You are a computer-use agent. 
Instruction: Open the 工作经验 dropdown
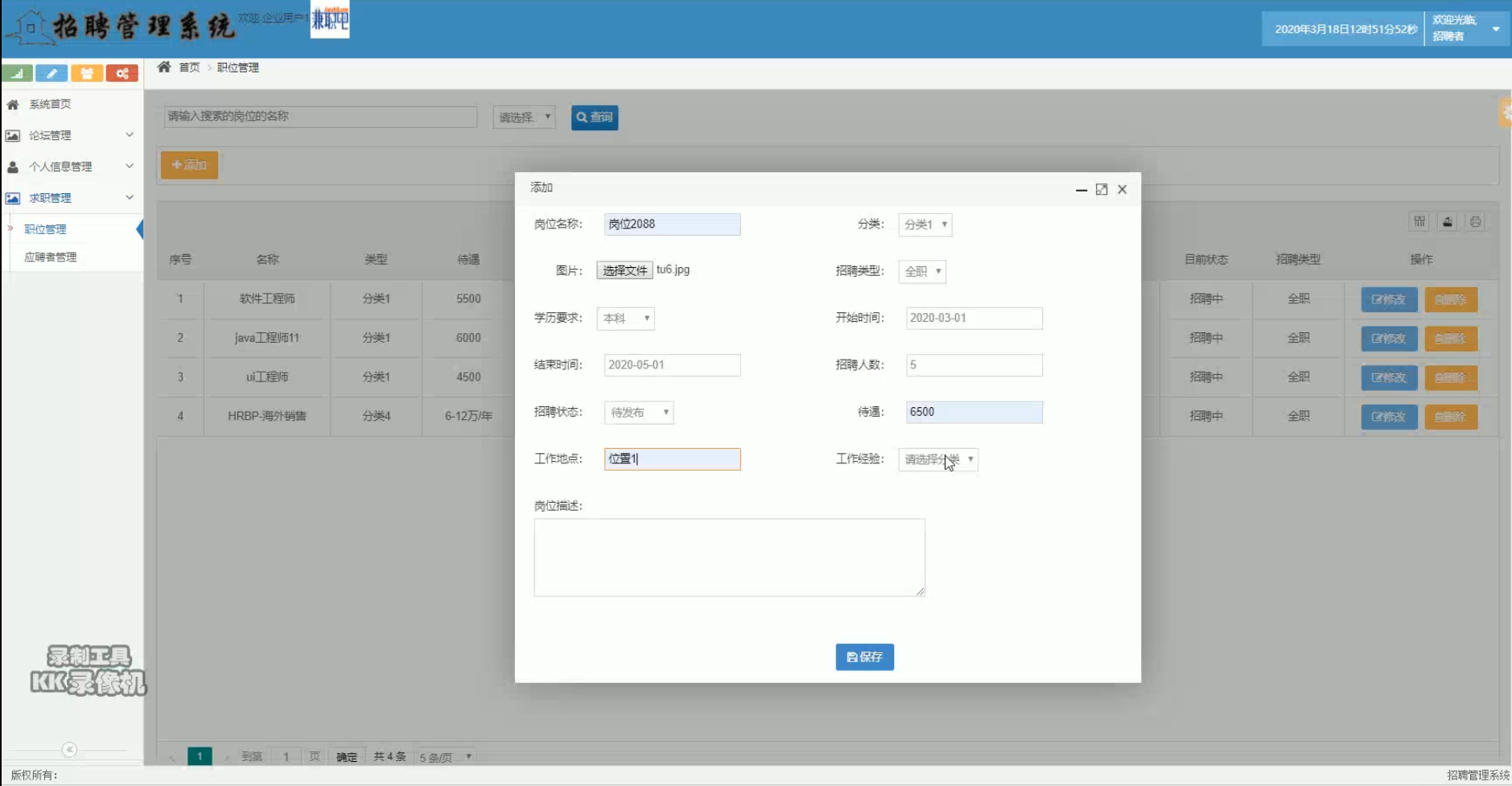pos(938,459)
